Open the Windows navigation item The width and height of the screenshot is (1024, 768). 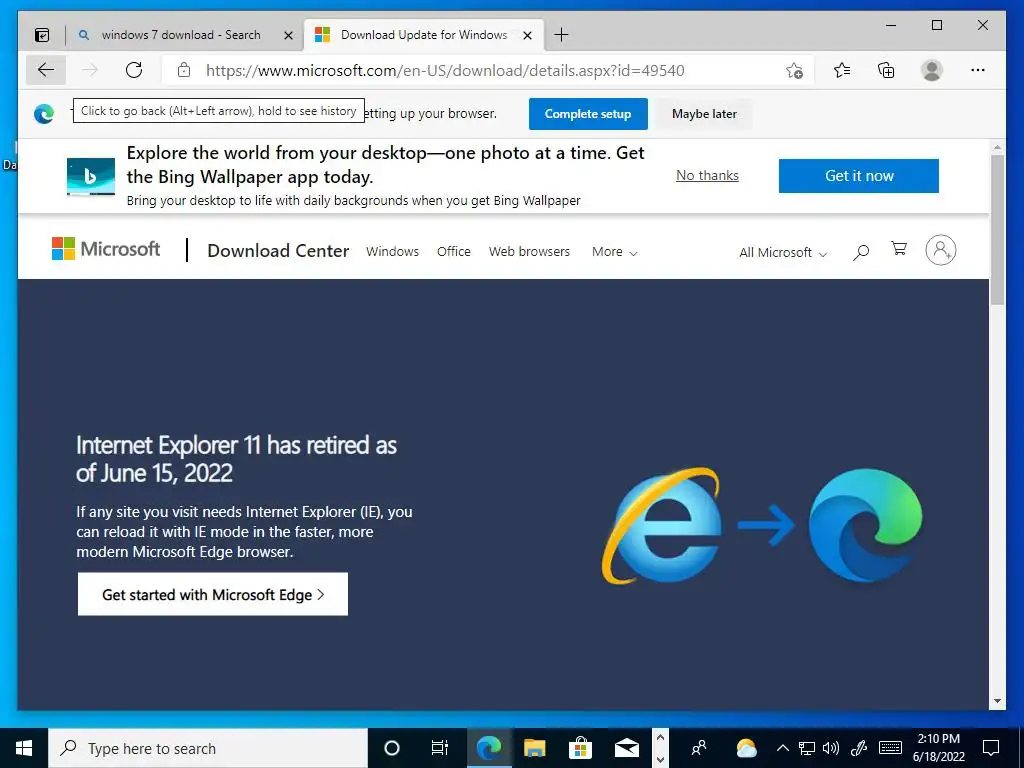(392, 251)
